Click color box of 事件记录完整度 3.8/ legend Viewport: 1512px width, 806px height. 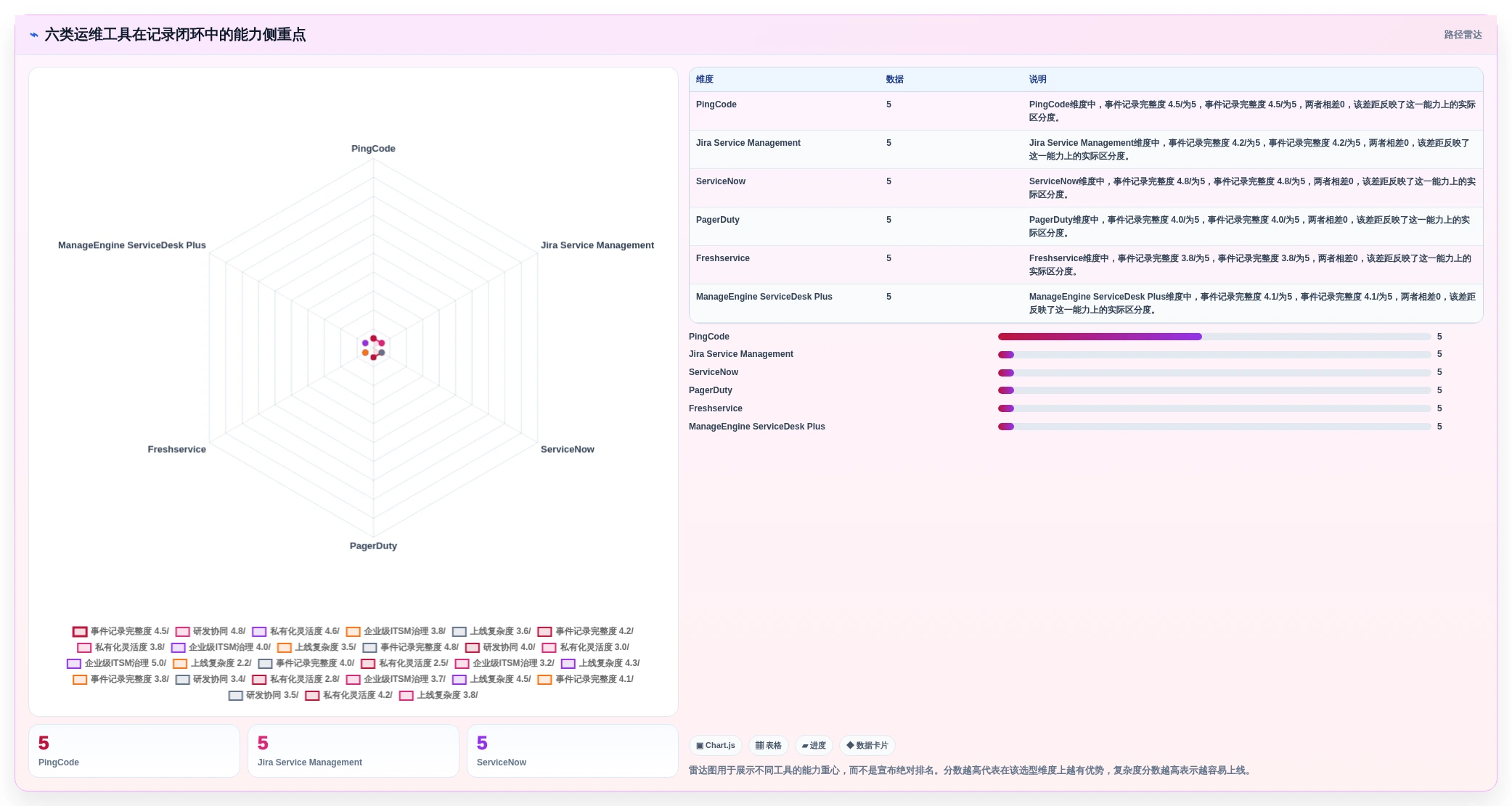[80, 680]
